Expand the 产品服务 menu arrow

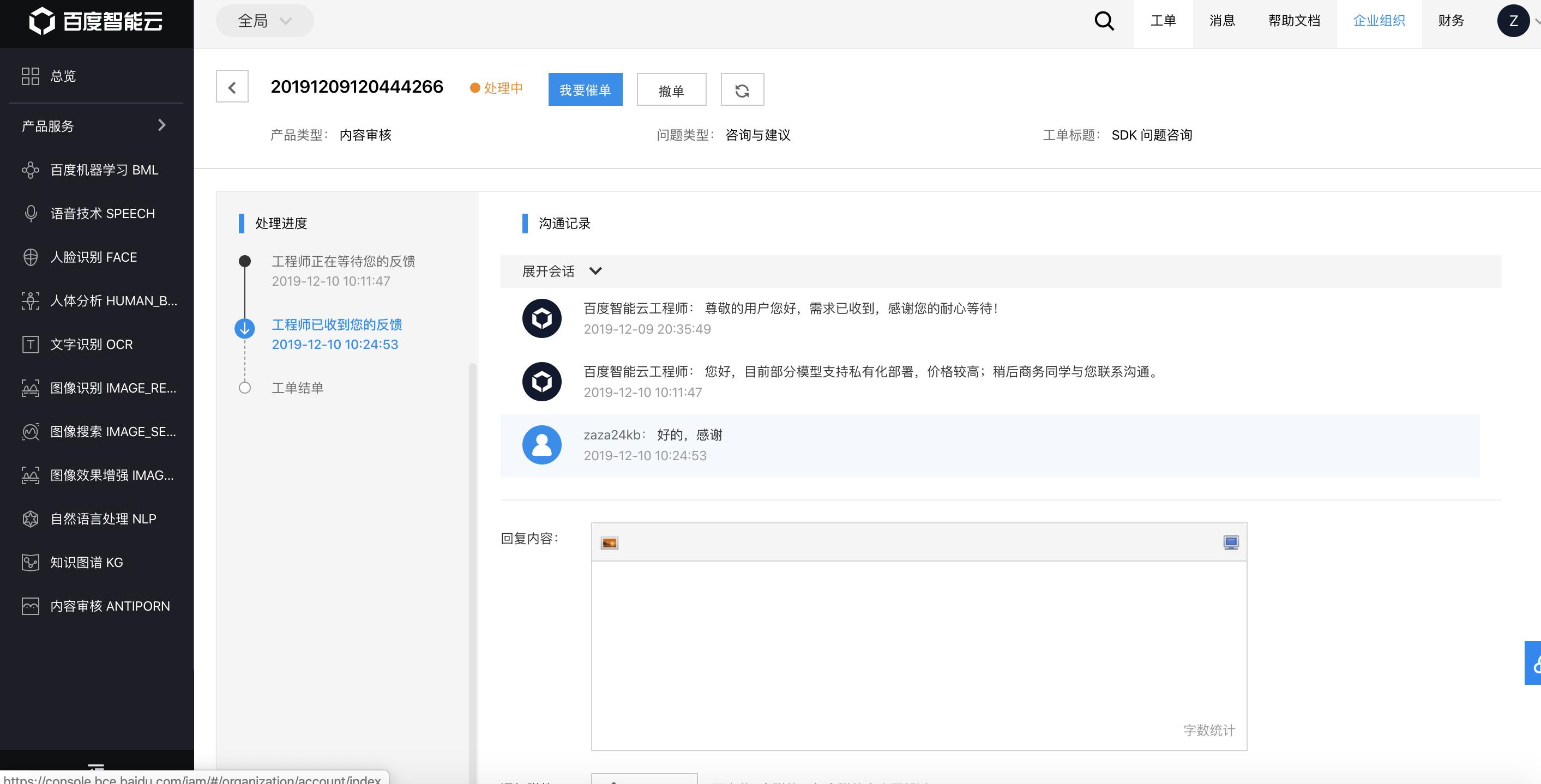coord(161,125)
